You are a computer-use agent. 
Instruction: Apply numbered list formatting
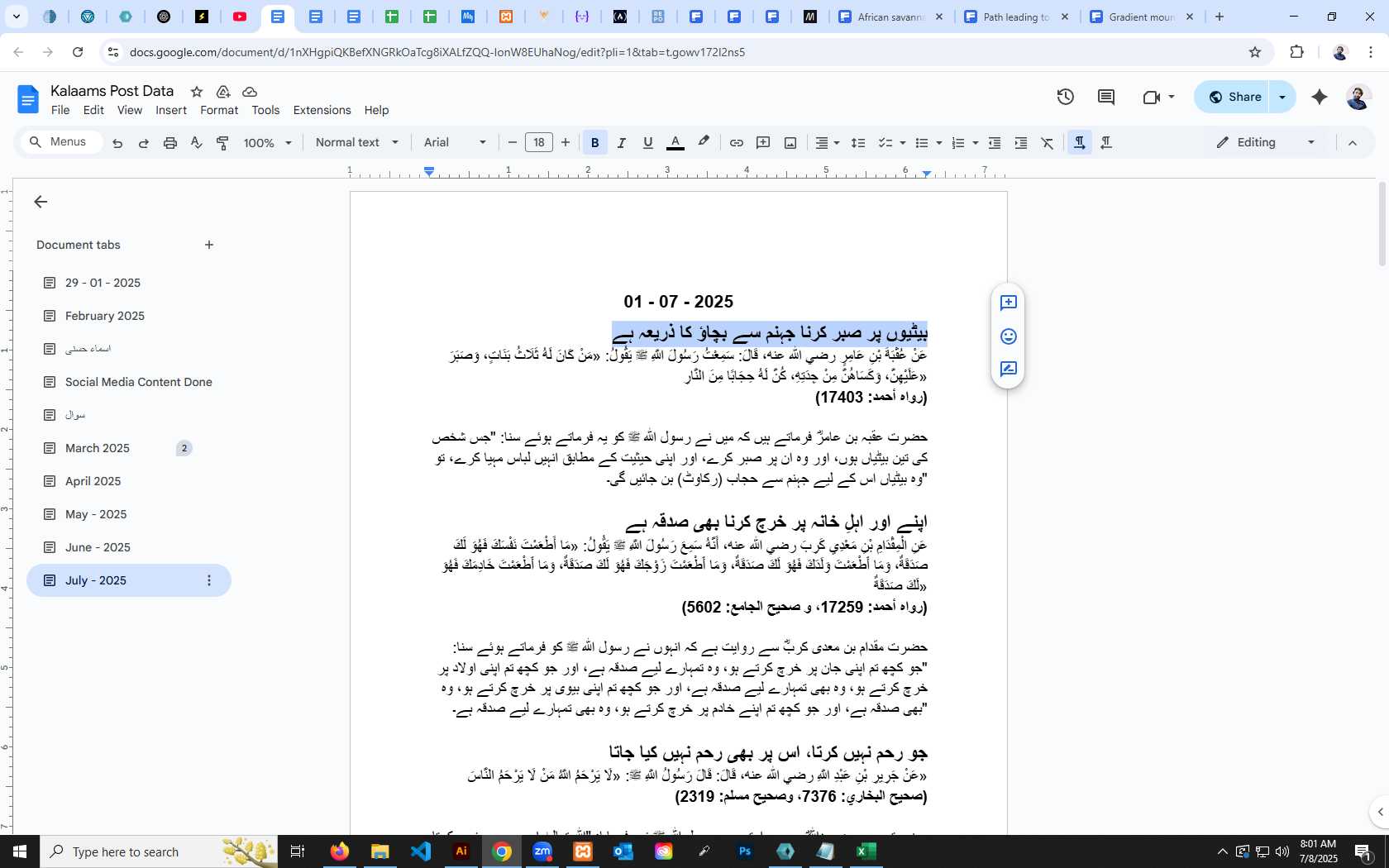point(958,143)
